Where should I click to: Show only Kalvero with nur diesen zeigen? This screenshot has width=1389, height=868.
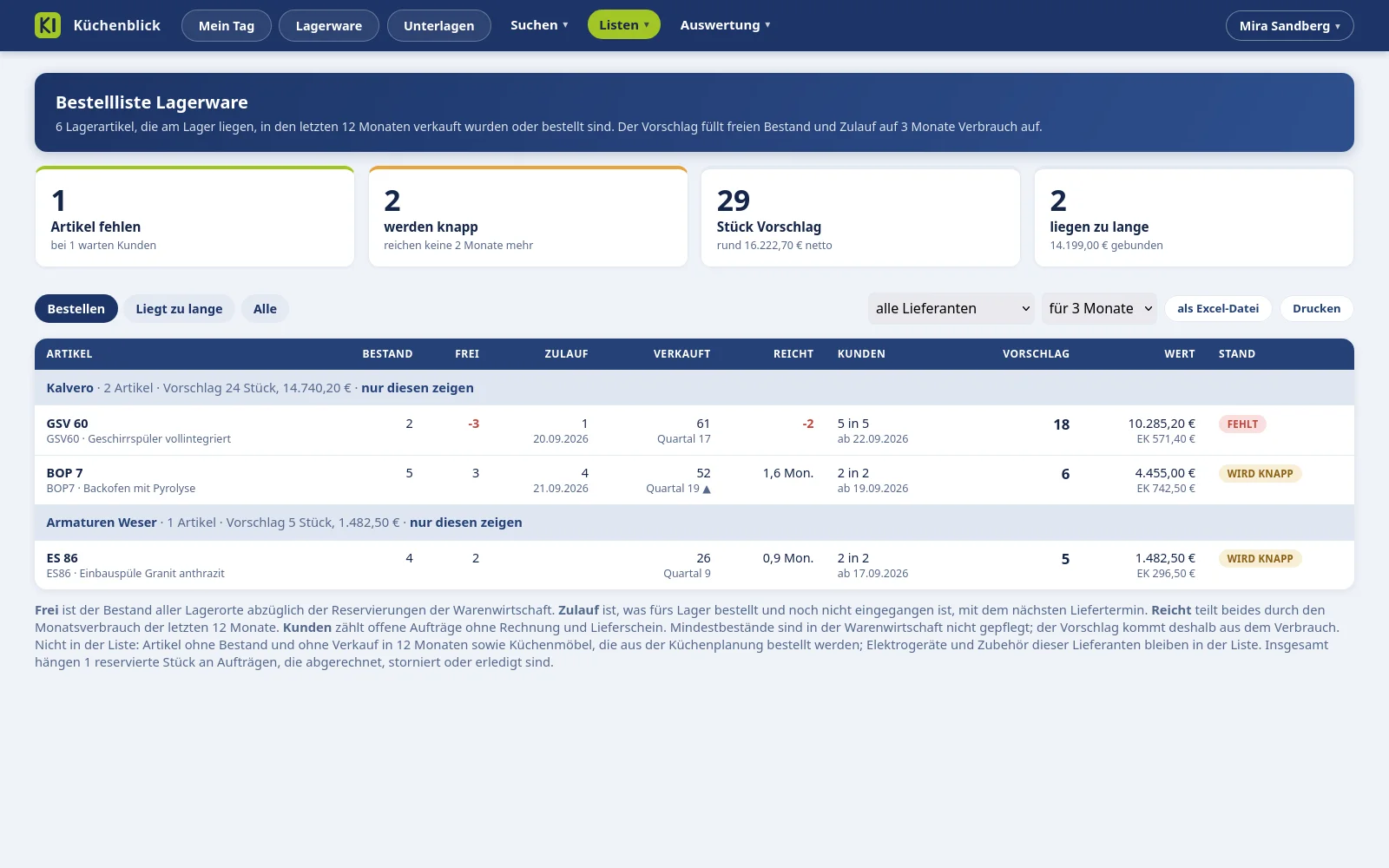[418, 388]
